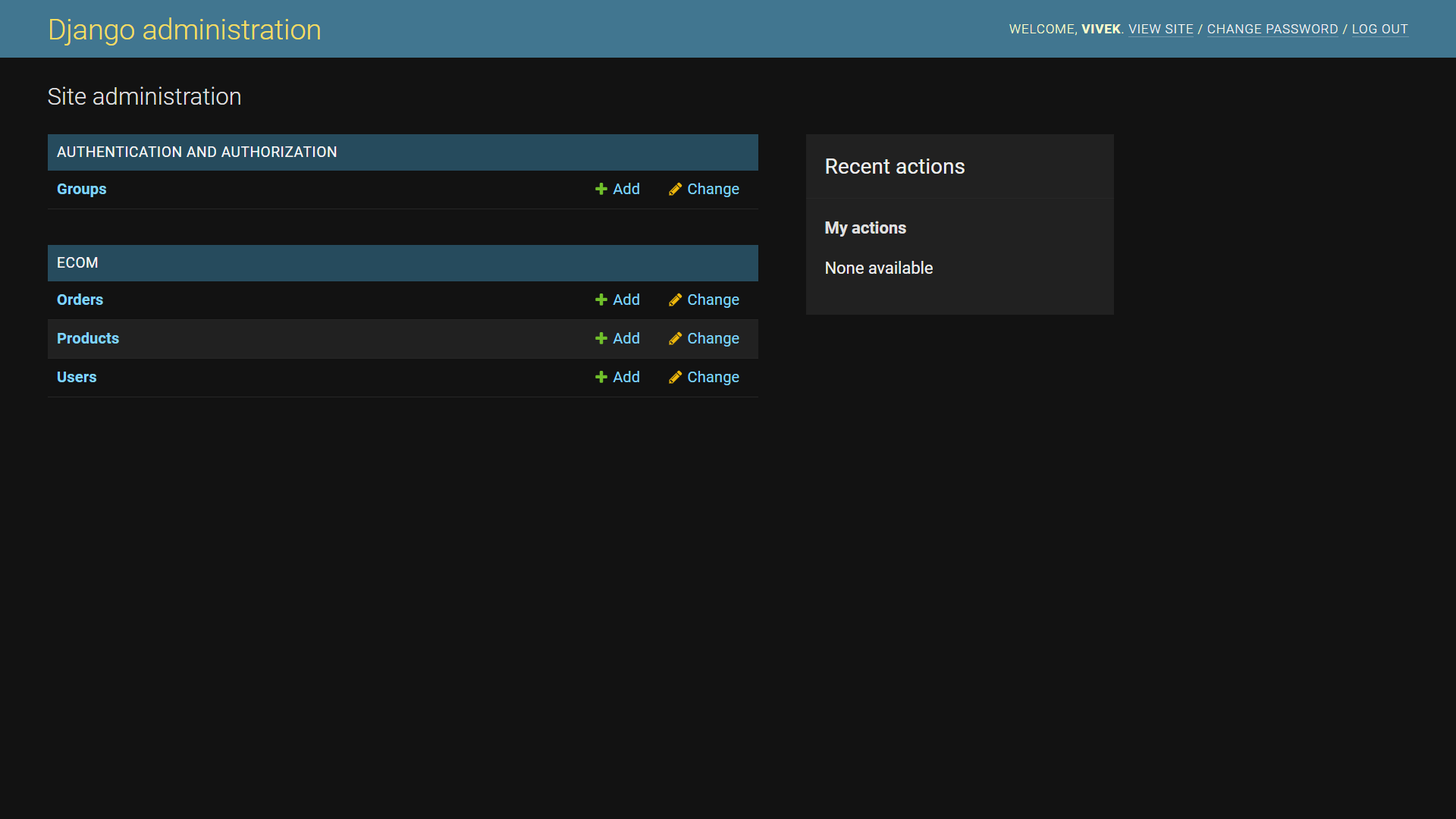Click the pencil icon in the Products row
1456x819 pixels.
(675, 338)
